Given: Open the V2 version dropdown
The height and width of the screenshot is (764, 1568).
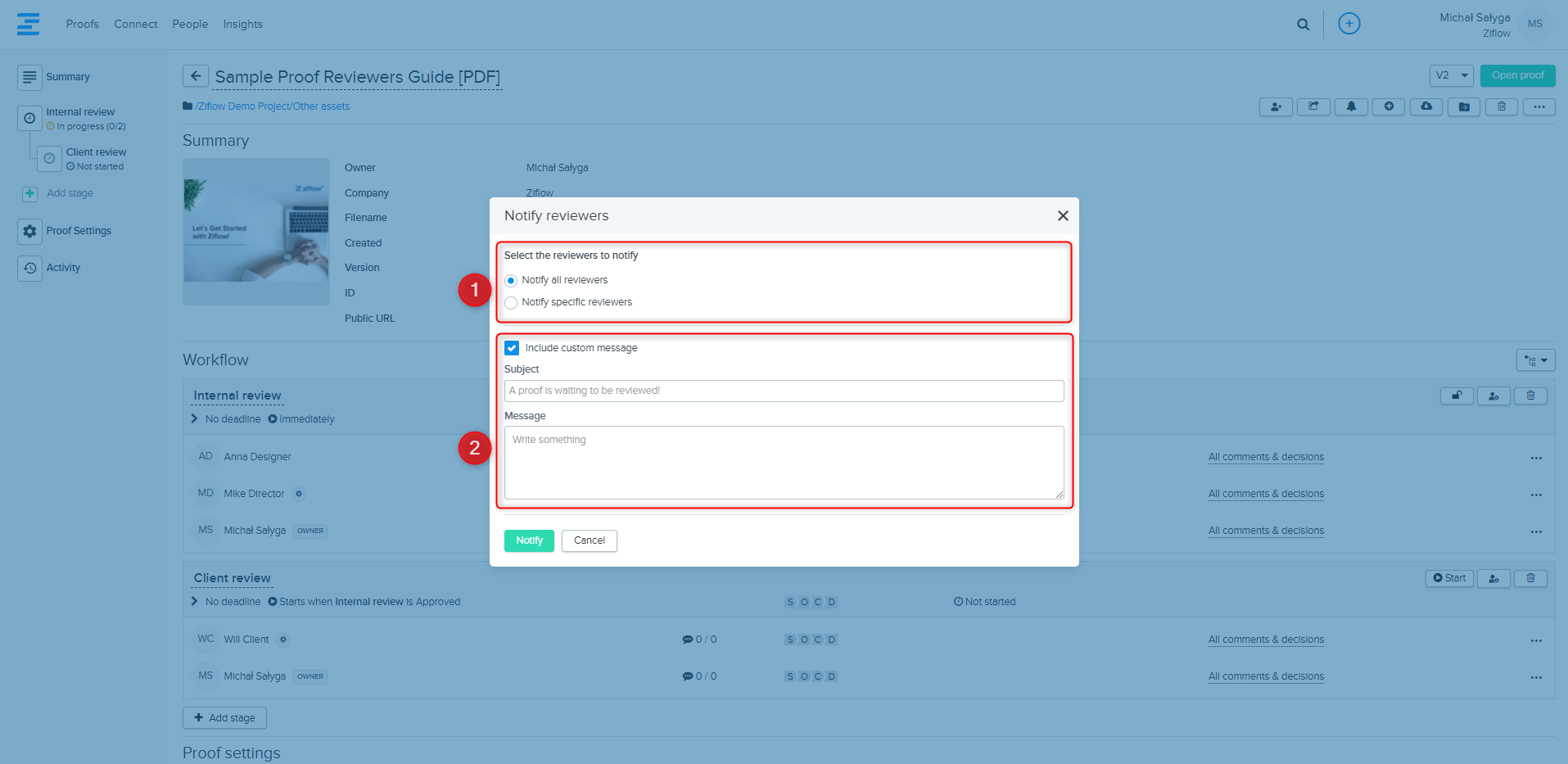Looking at the screenshot, I should point(1451,75).
